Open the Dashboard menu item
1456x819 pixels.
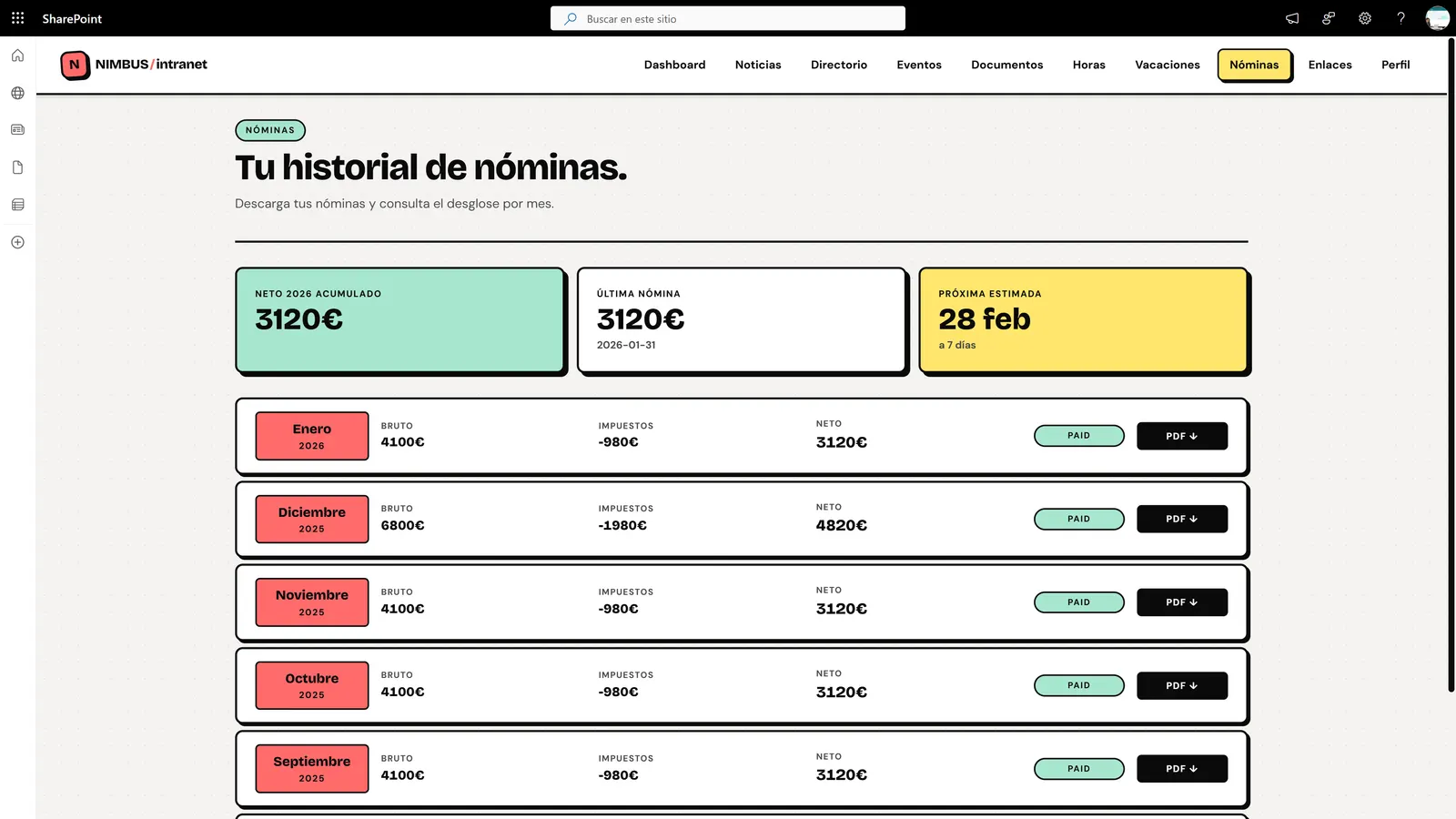pos(674,65)
